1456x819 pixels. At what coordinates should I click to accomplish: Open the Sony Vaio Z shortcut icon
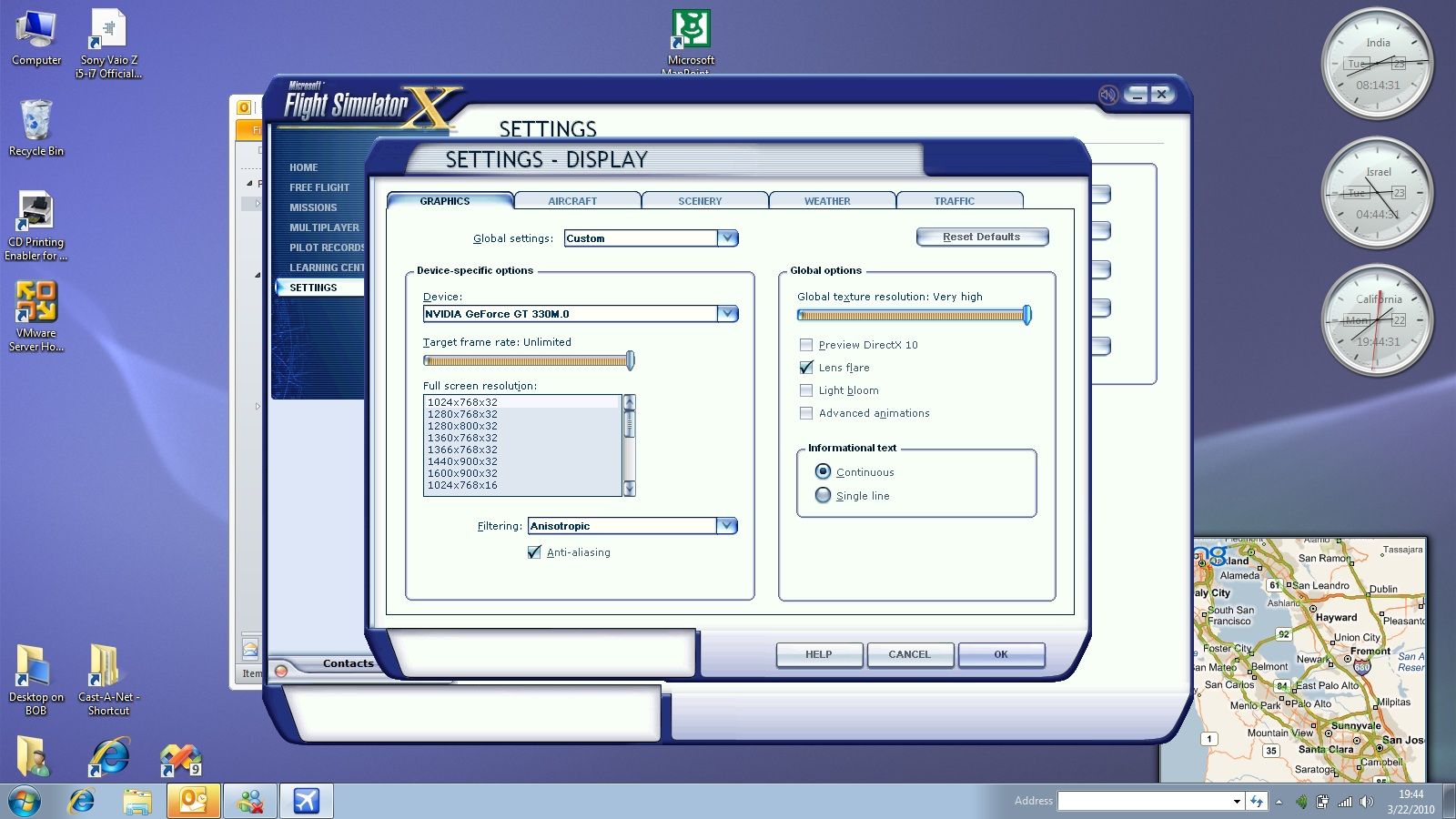click(108, 44)
